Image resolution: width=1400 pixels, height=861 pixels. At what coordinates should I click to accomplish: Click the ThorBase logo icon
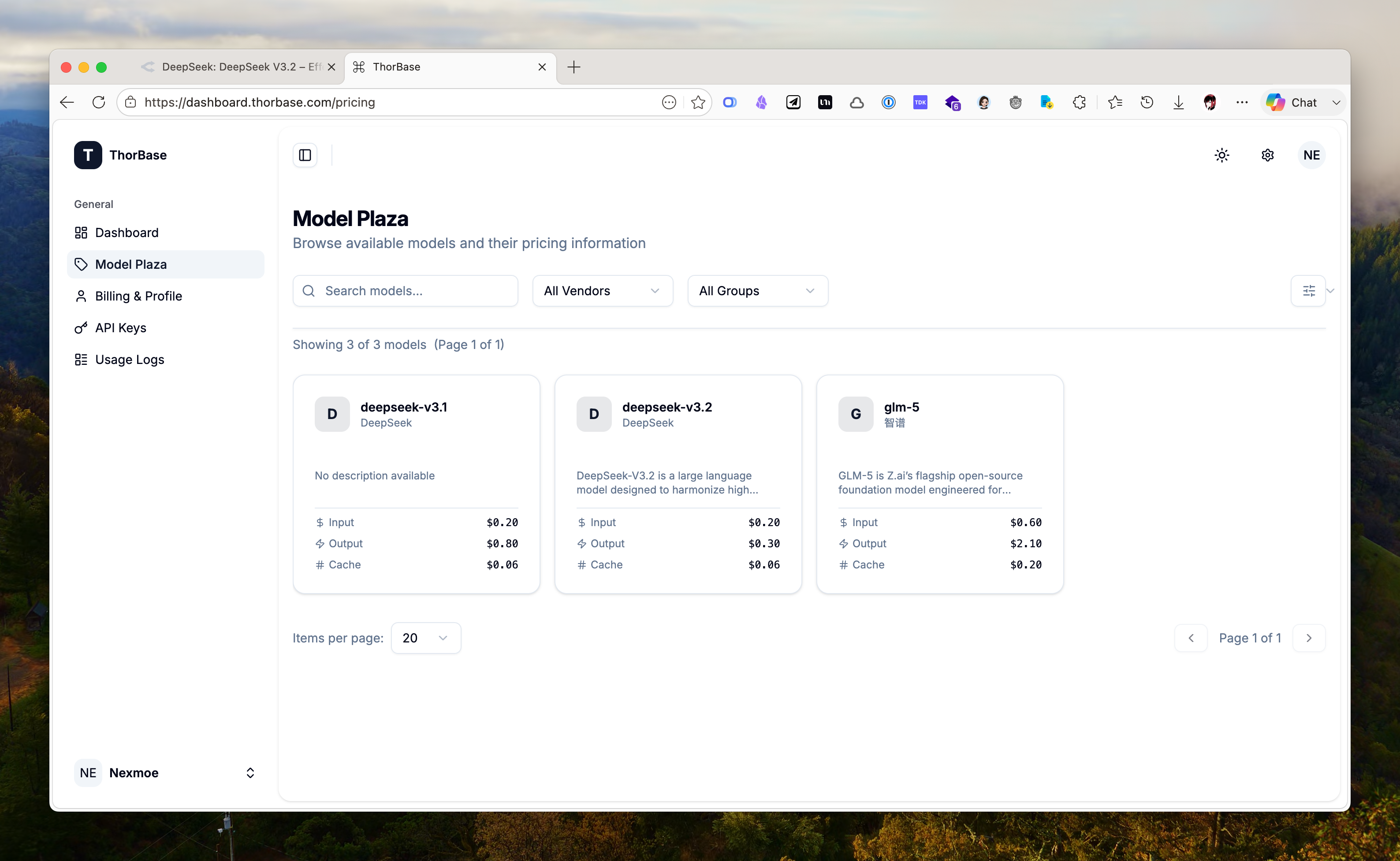tap(88, 155)
